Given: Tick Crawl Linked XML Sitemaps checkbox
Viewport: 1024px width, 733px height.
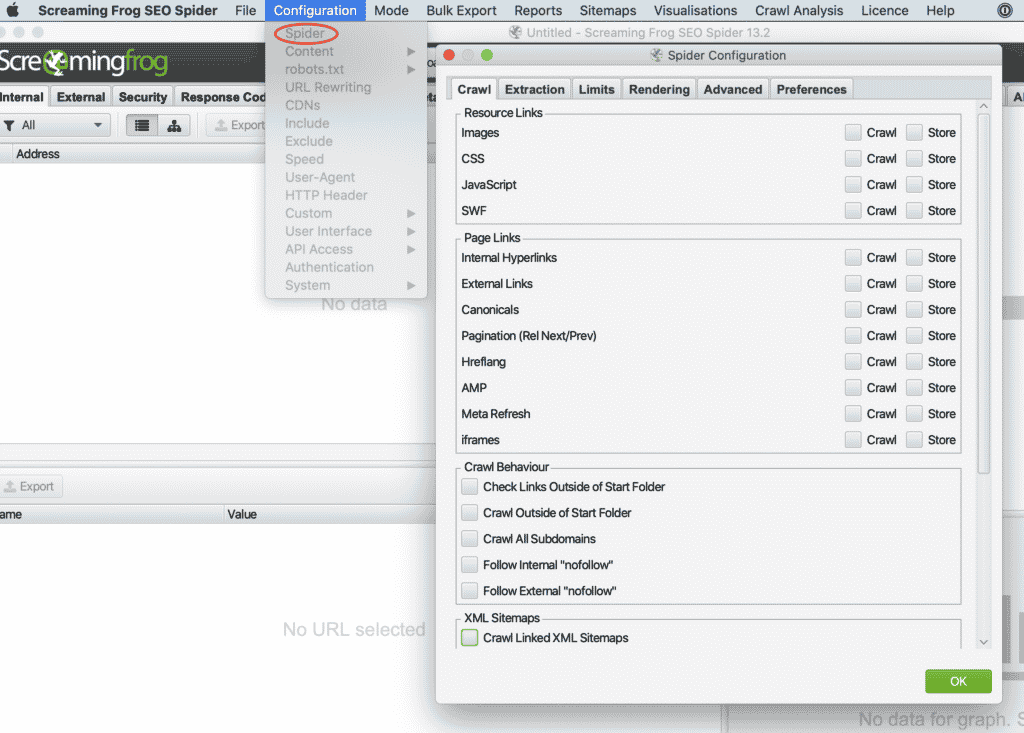Looking at the screenshot, I should tap(470, 638).
